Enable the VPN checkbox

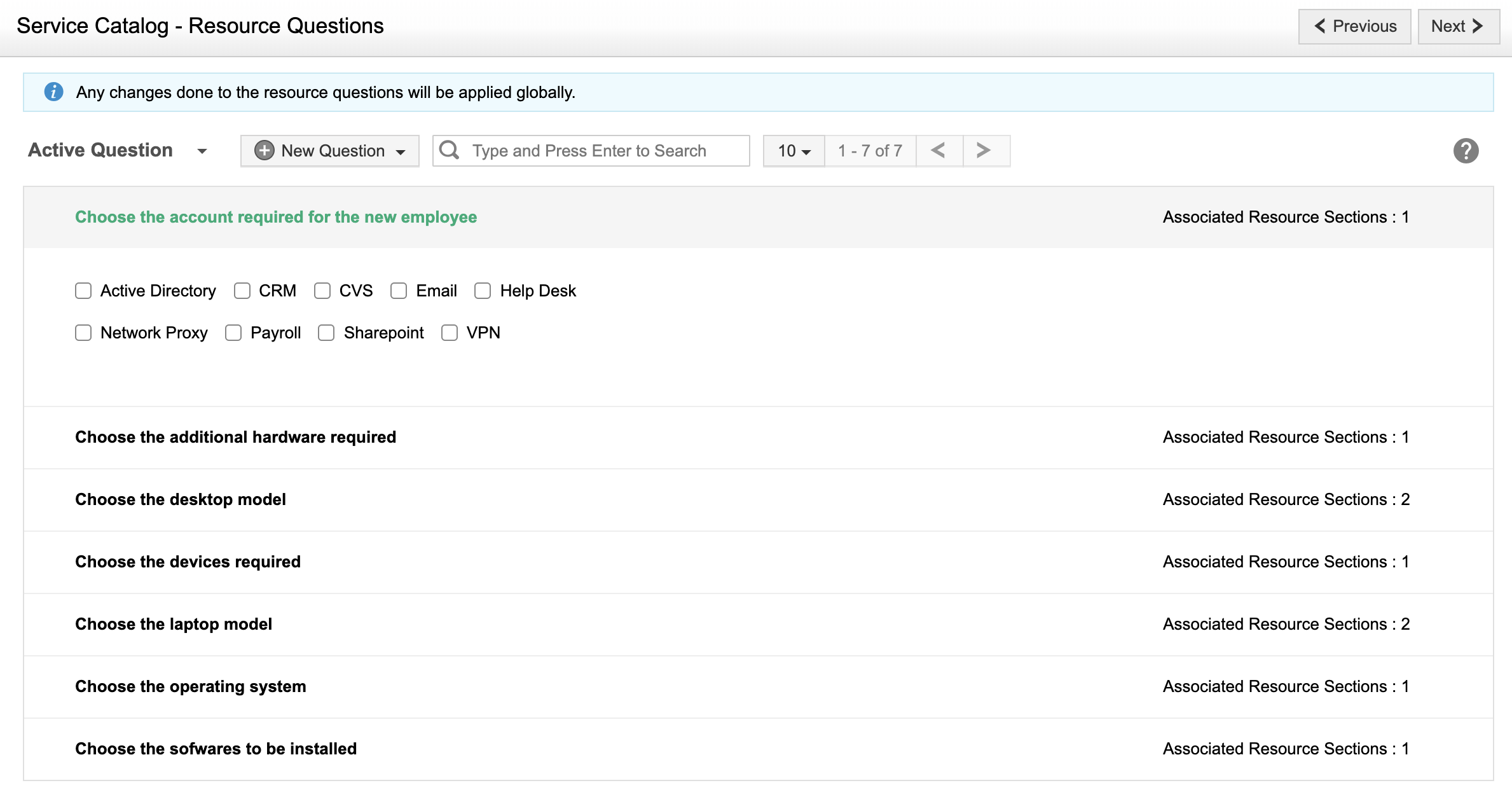450,333
